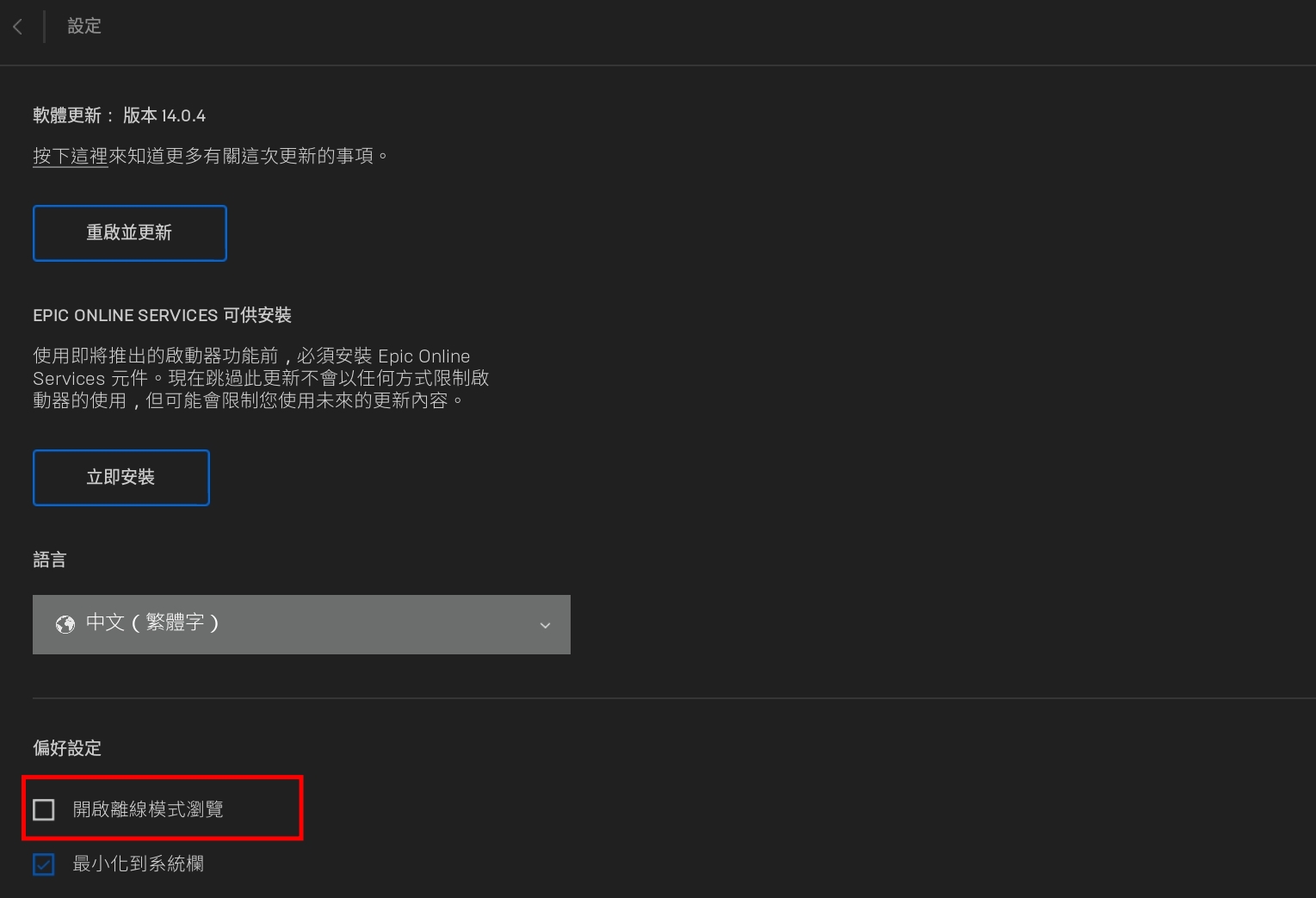Select the globe icon beside 中文（繁體字）
1316x898 pixels.
65,624
